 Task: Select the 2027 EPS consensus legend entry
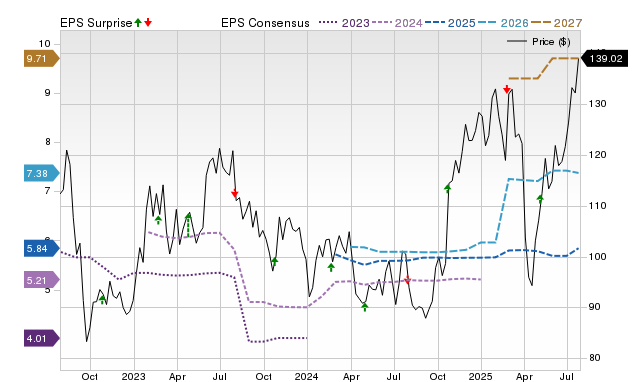(x=556, y=23)
